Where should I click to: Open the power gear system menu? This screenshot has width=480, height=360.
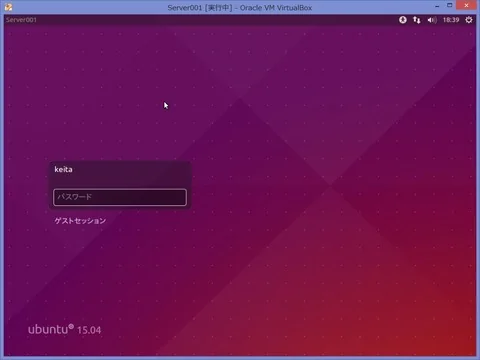pos(469,20)
